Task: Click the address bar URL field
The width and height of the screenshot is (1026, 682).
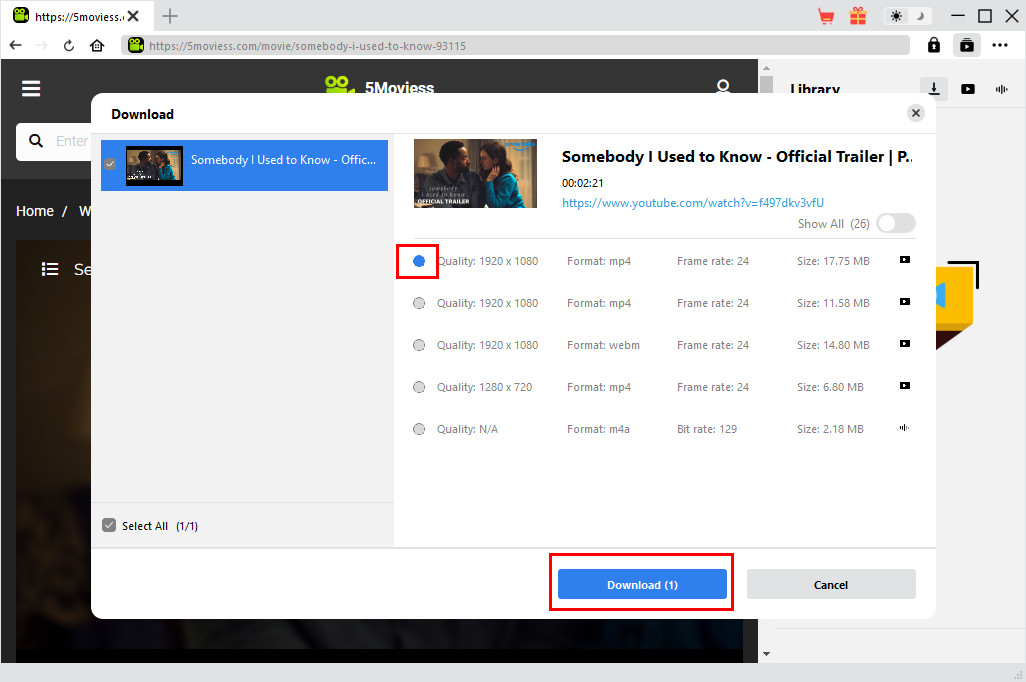Action: pos(520,45)
